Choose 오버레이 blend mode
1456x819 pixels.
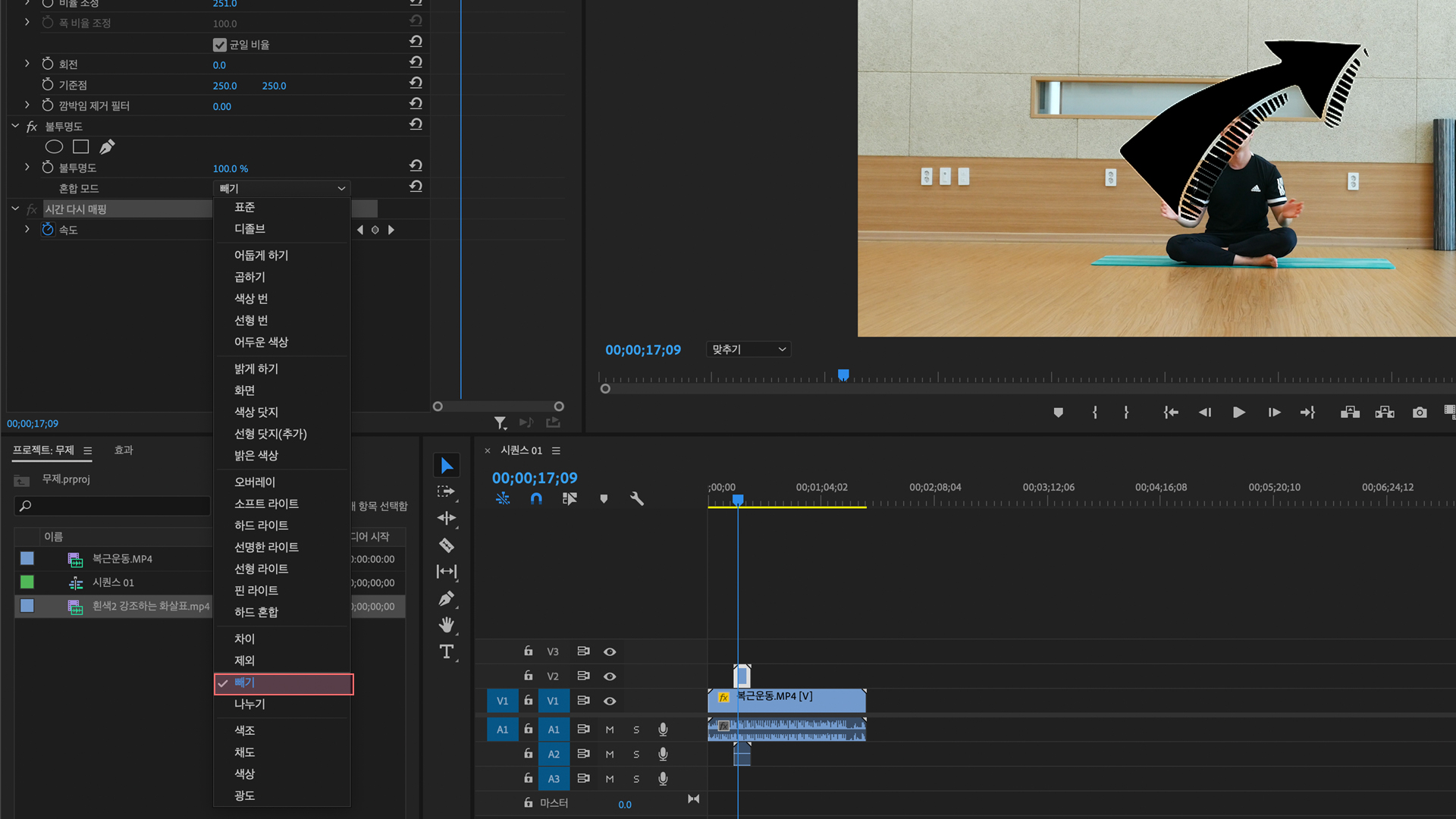(255, 482)
